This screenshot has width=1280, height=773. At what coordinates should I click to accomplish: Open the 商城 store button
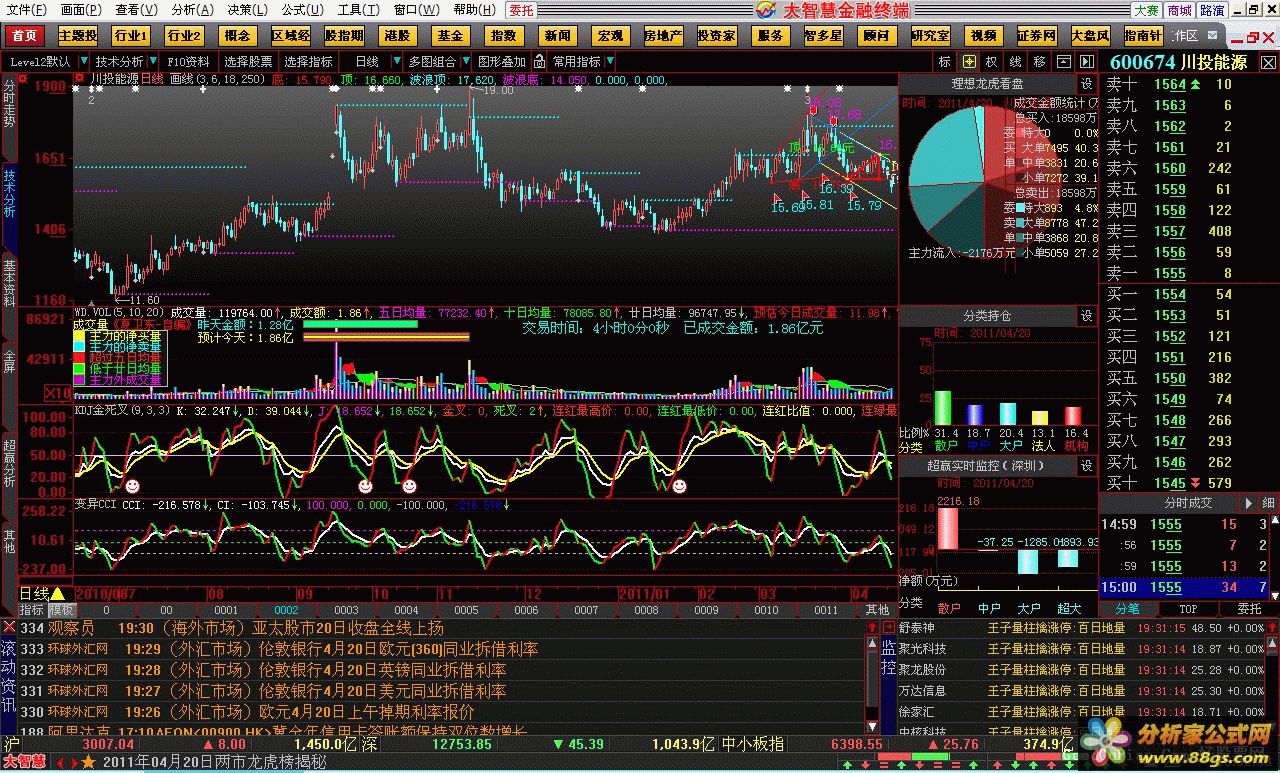pyautogui.click(x=1179, y=10)
